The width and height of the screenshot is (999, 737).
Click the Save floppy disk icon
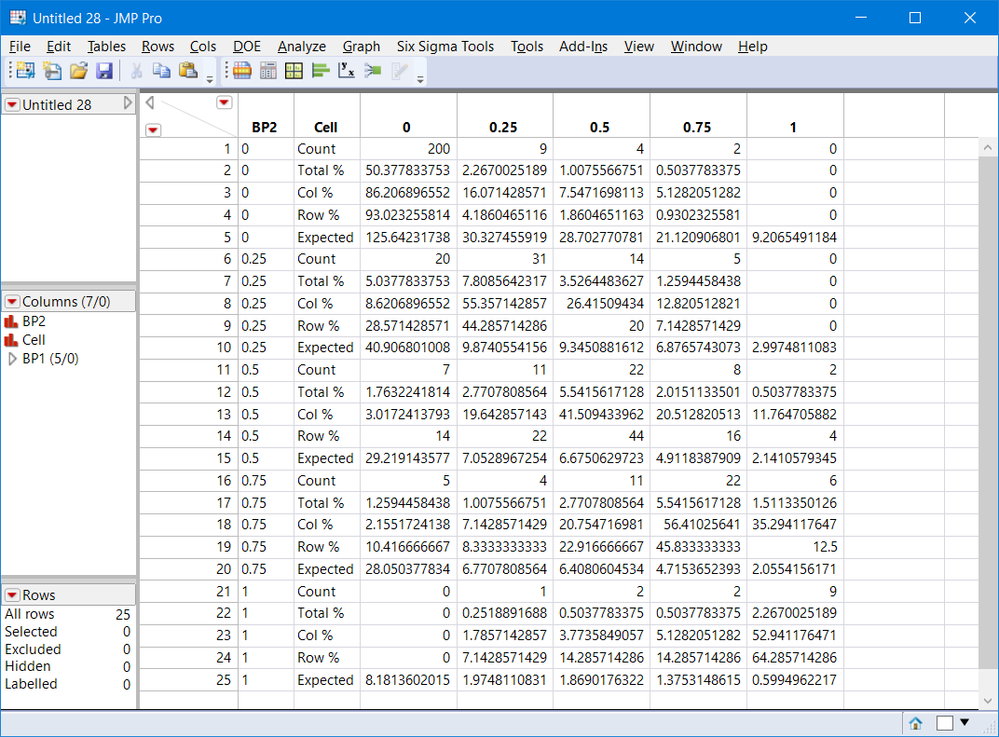tap(104, 71)
